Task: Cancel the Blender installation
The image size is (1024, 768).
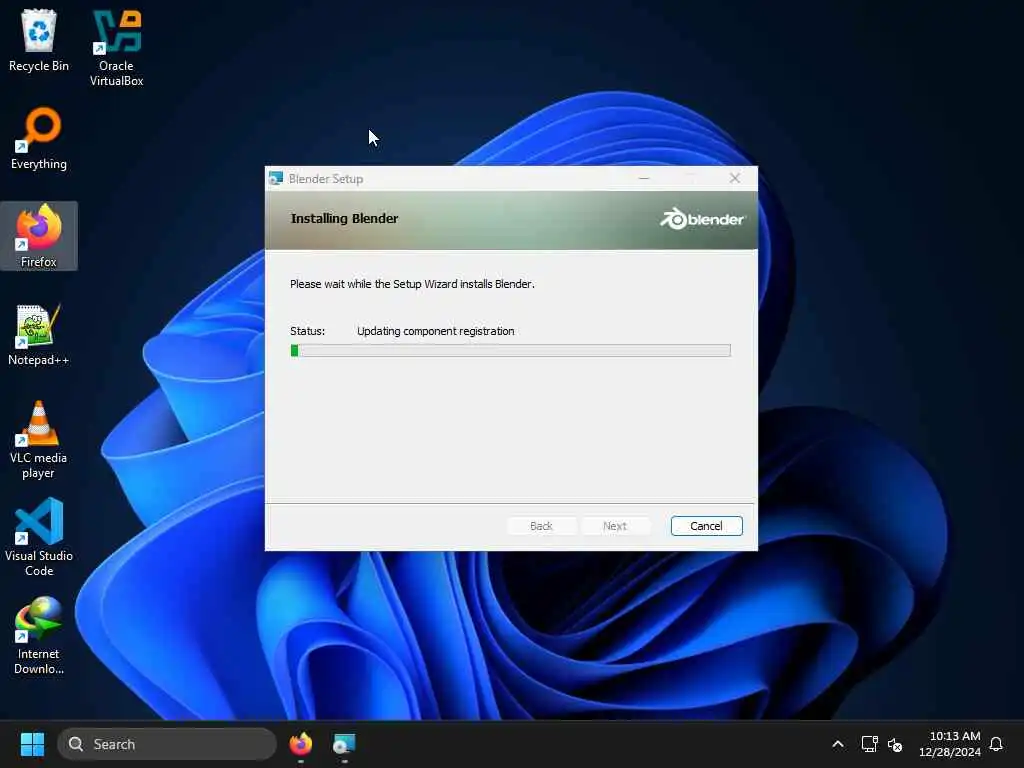Action: coord(707,526)
